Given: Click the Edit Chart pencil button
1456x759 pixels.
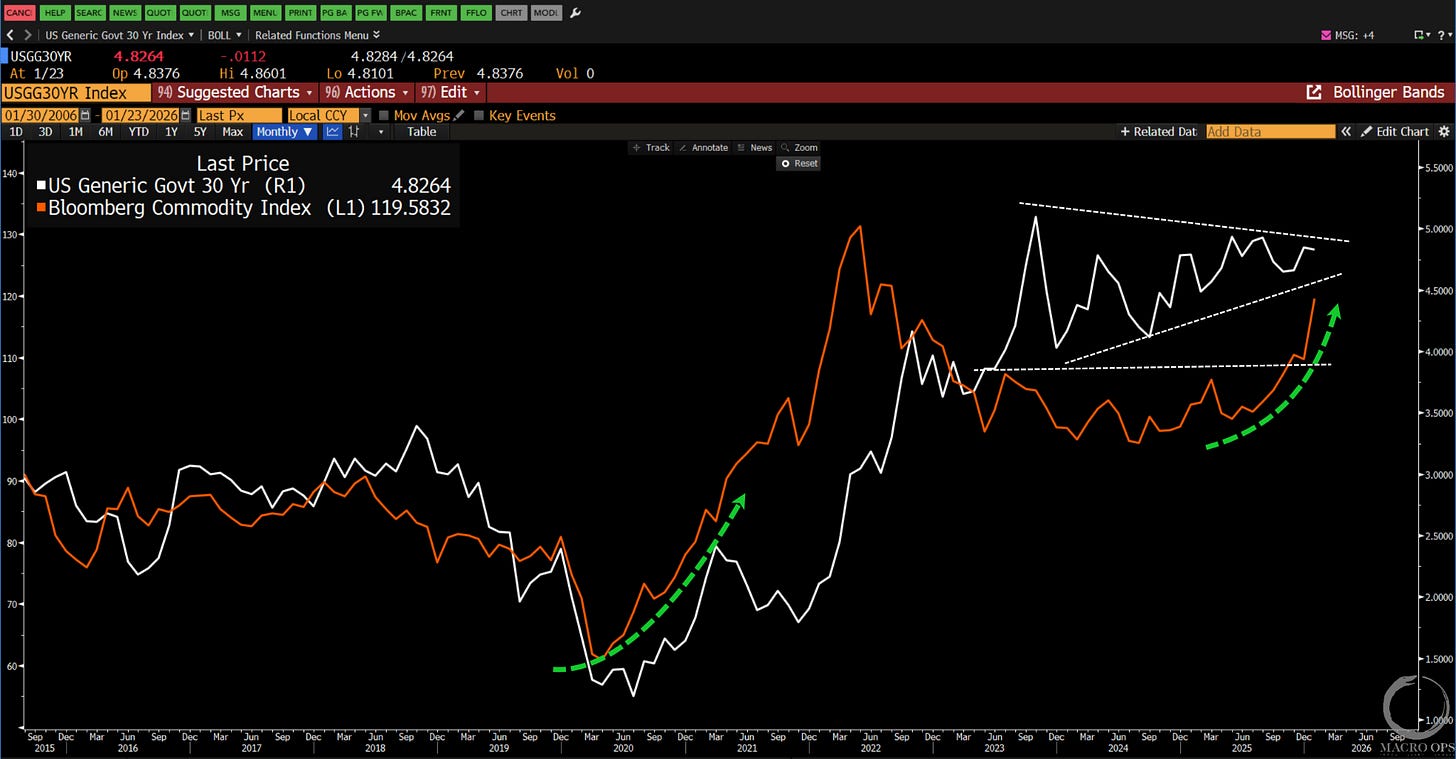Looking at the screenshot, I should pyautogui.click(x=1394, y=131).
